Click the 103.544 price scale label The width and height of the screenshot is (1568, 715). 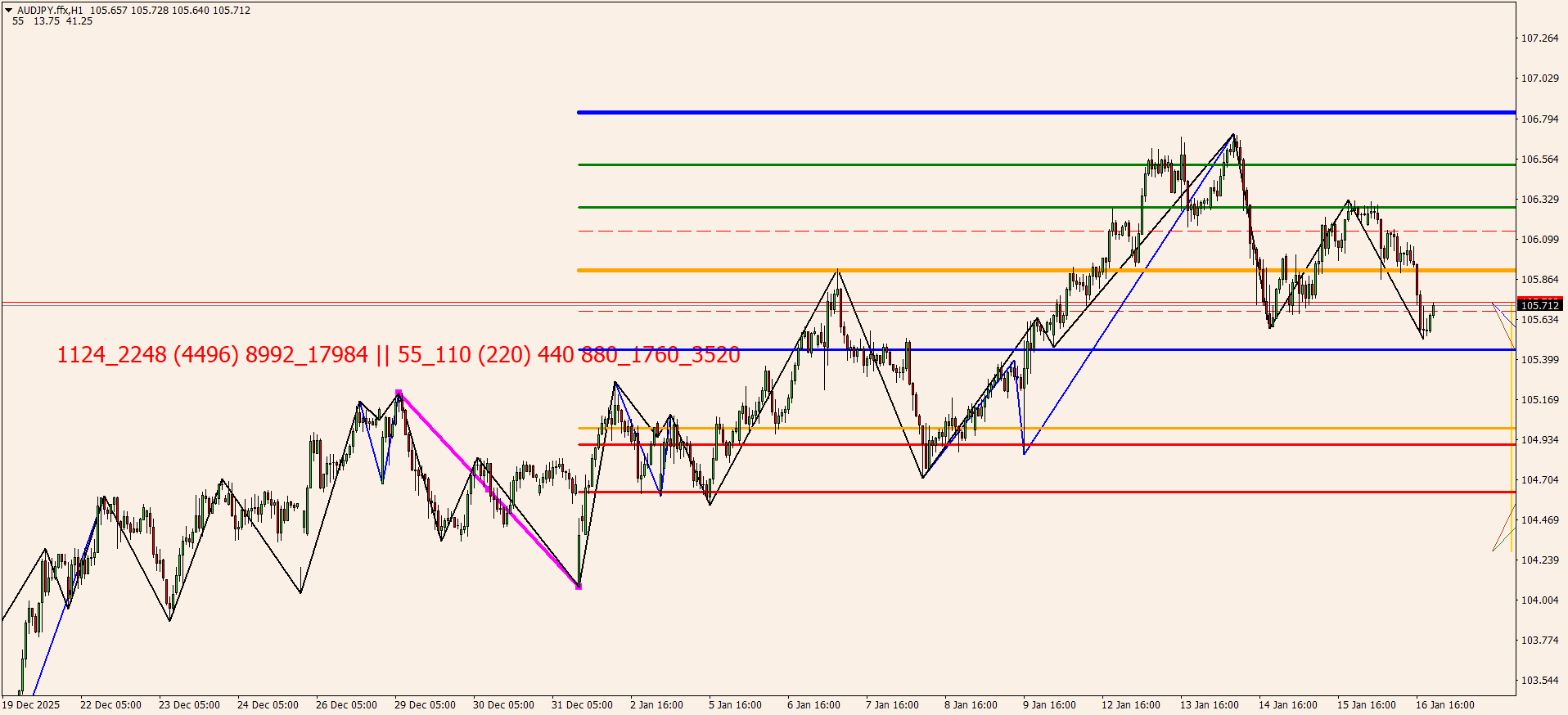click(1539, 680)
